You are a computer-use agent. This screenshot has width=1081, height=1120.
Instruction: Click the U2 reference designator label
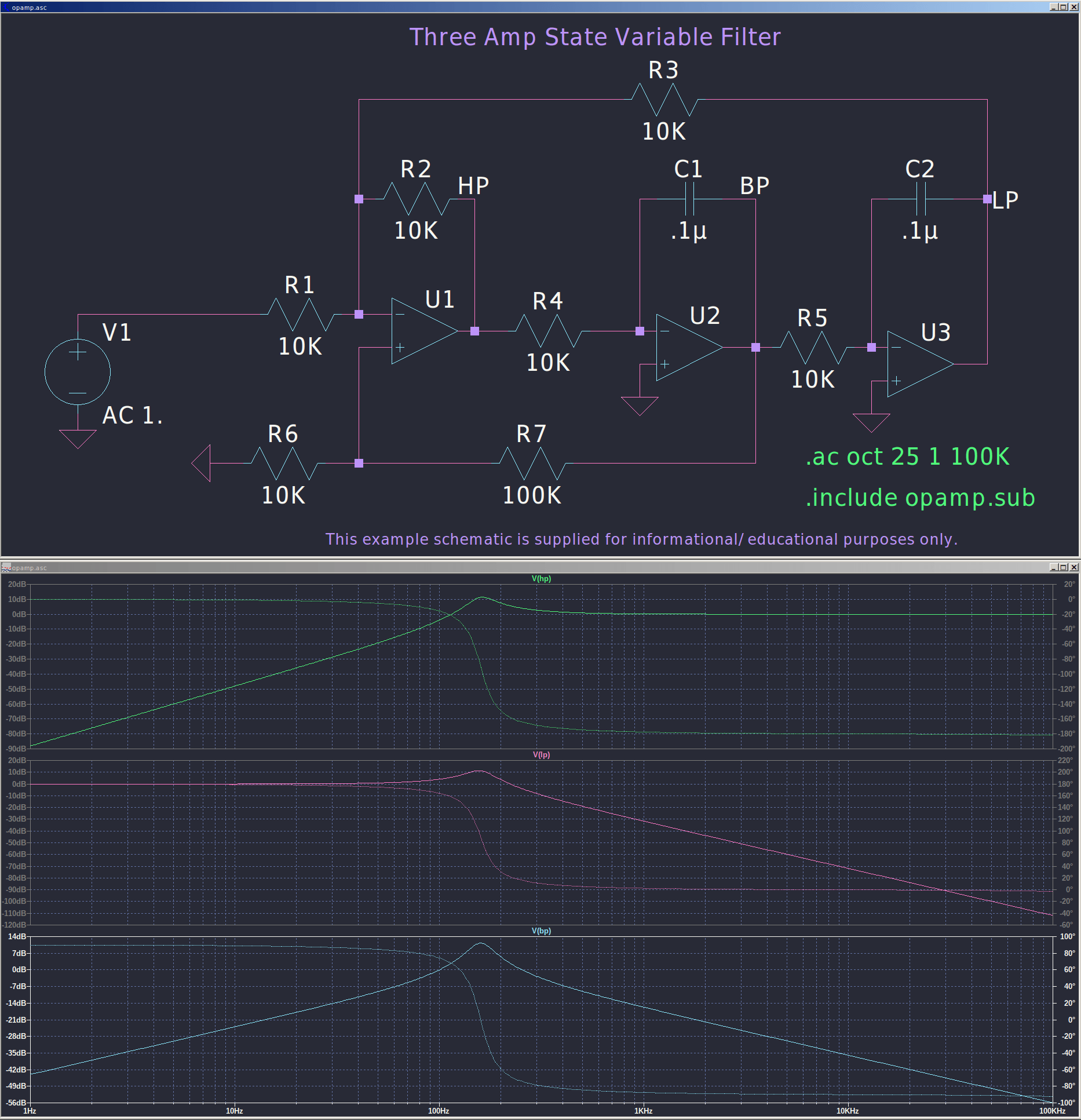[705, 316]
